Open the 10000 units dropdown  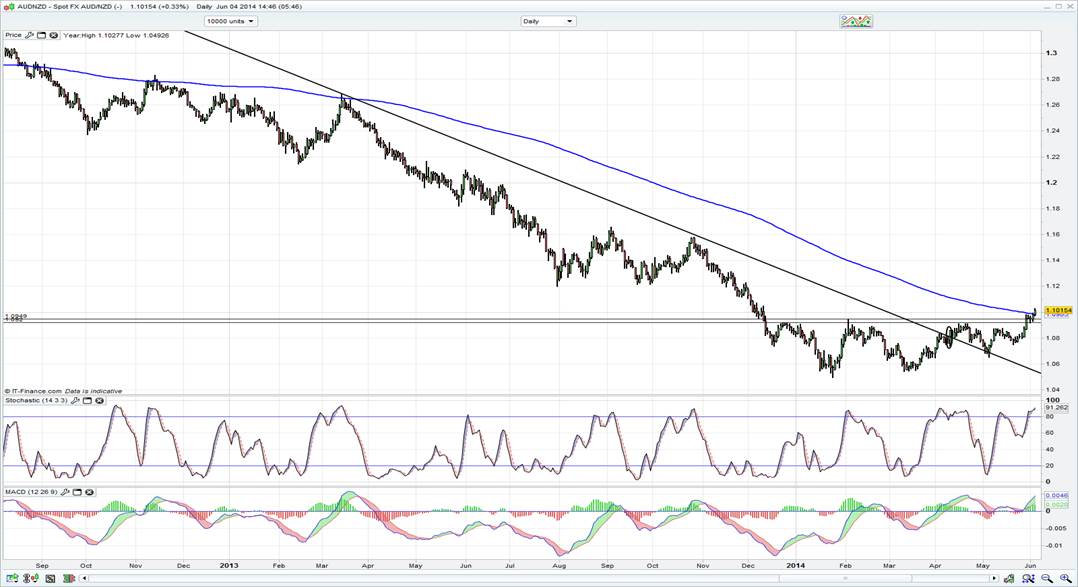click(230, 21)
